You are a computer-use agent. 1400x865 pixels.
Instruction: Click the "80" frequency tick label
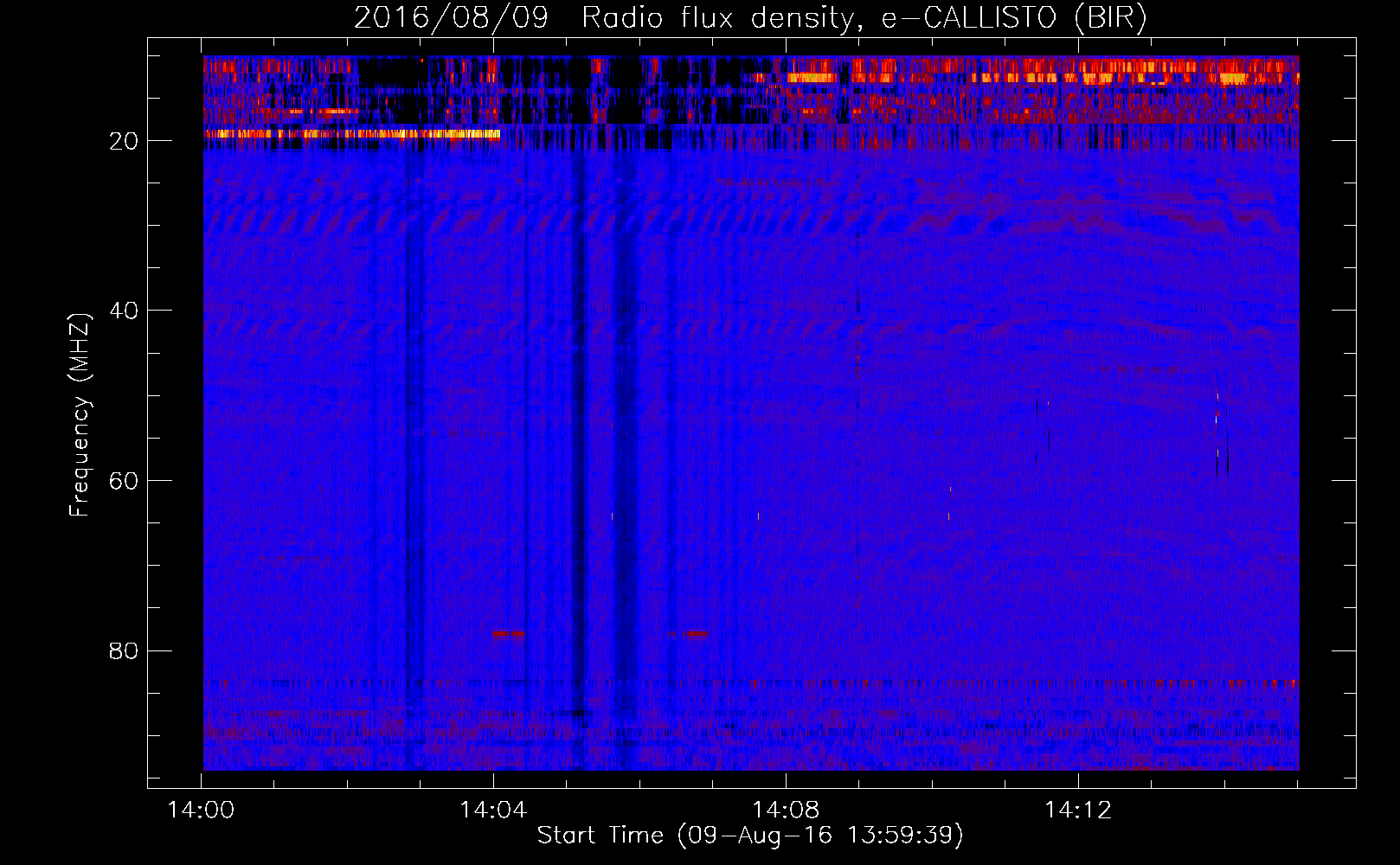click(124, 650)
